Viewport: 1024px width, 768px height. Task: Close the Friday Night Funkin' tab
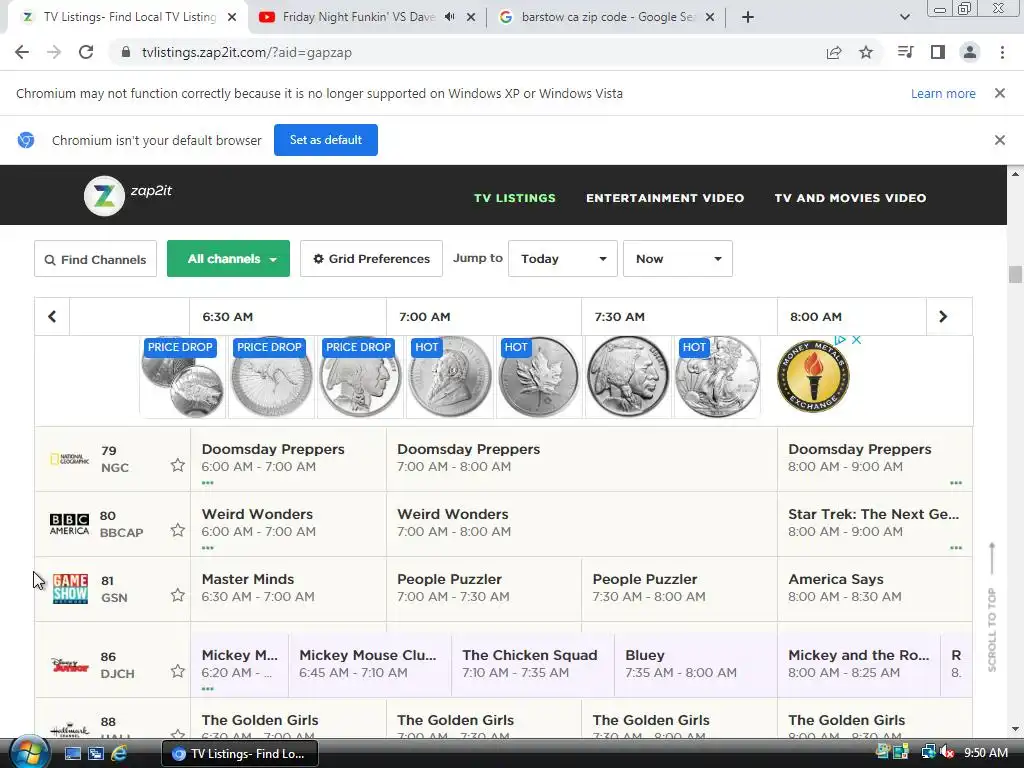coord(471,17)
